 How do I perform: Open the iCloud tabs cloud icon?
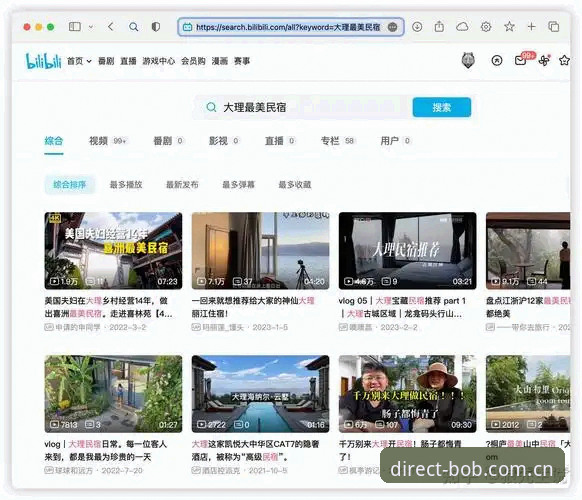tap(462, 27)
